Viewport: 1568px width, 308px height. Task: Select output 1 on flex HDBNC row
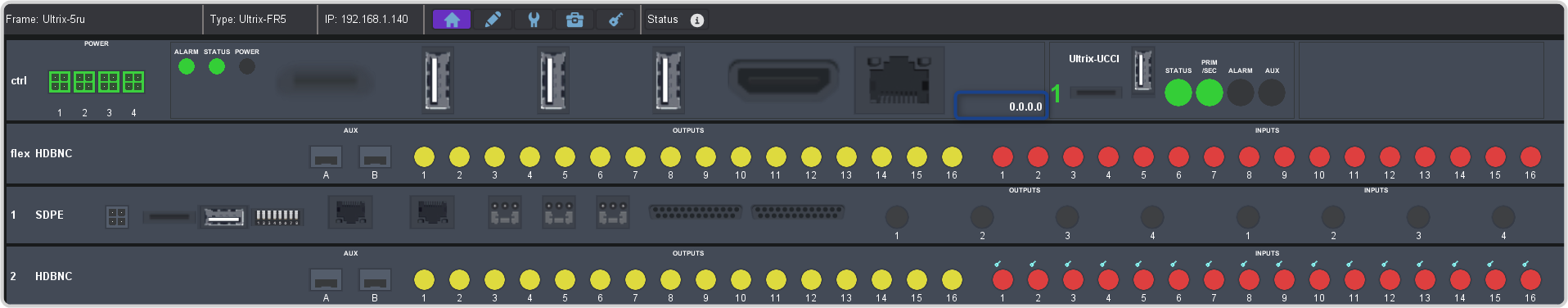tap(424, 156)
